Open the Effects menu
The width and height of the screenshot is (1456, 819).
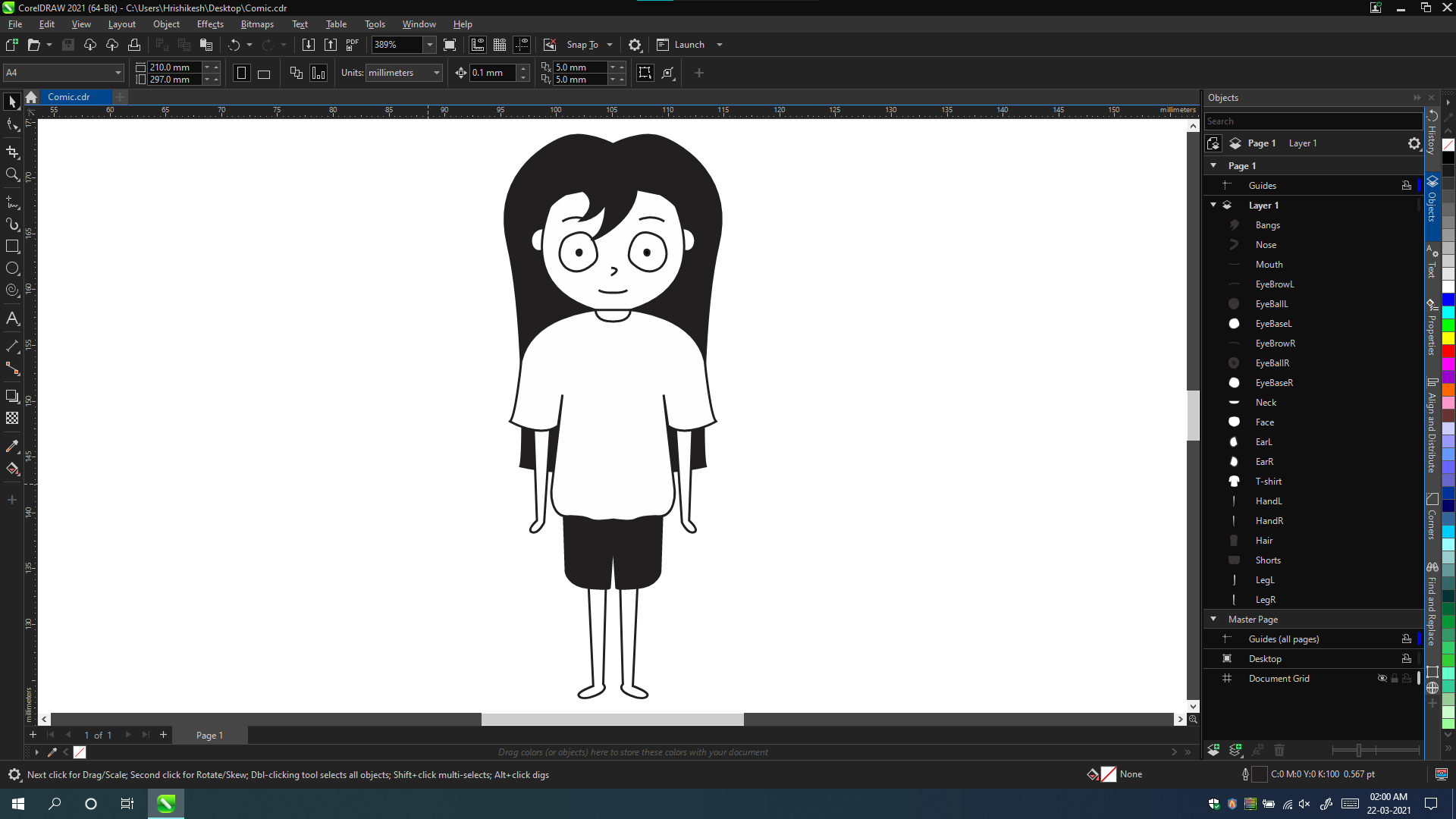210,24
